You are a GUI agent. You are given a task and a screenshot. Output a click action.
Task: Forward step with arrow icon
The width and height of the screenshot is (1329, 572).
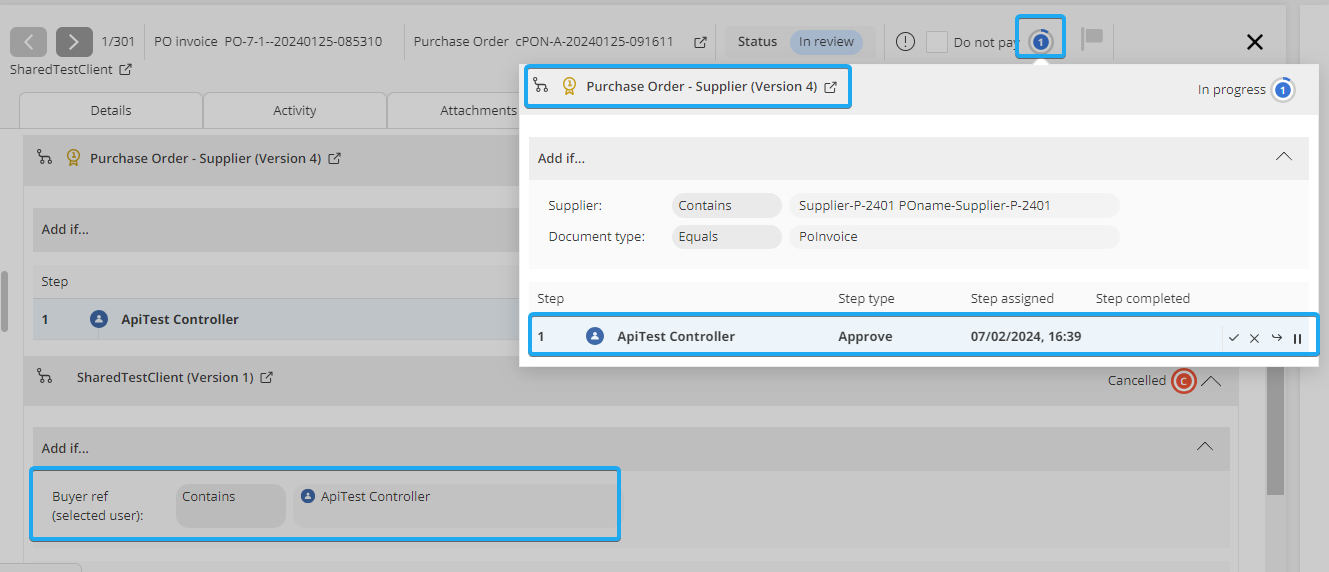1277,338
